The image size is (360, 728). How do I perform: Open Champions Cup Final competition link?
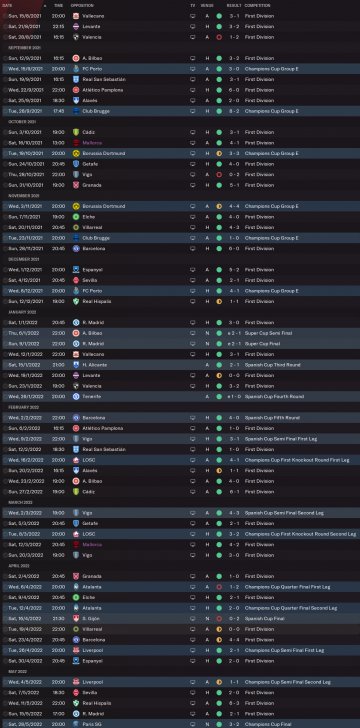[267, 724]
